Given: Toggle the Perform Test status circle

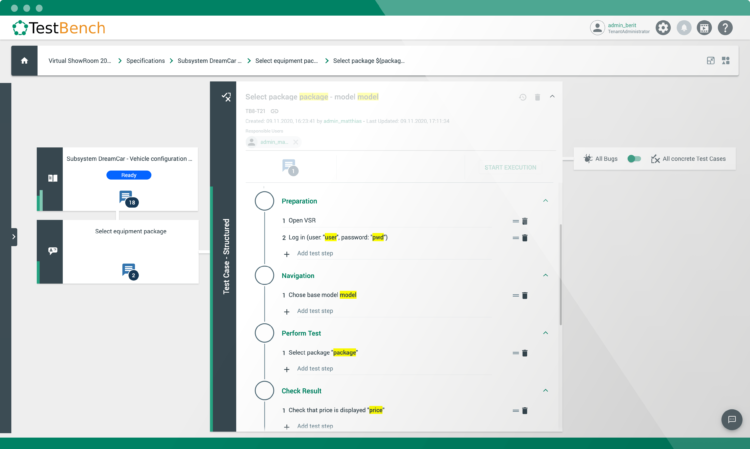Looking at the screenshot, I should [265, 333].
